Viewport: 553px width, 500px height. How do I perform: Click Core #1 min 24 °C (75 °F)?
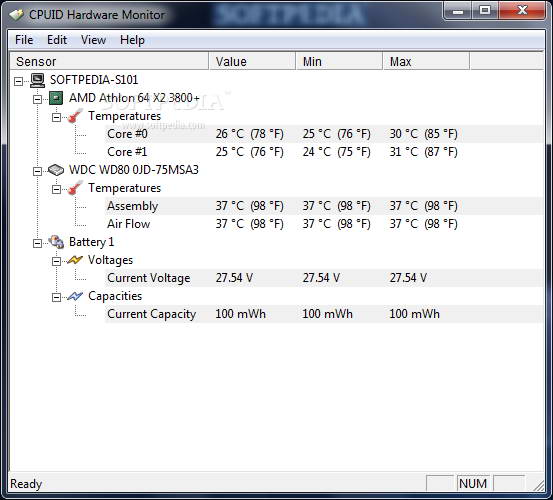[x=336, y=152]
